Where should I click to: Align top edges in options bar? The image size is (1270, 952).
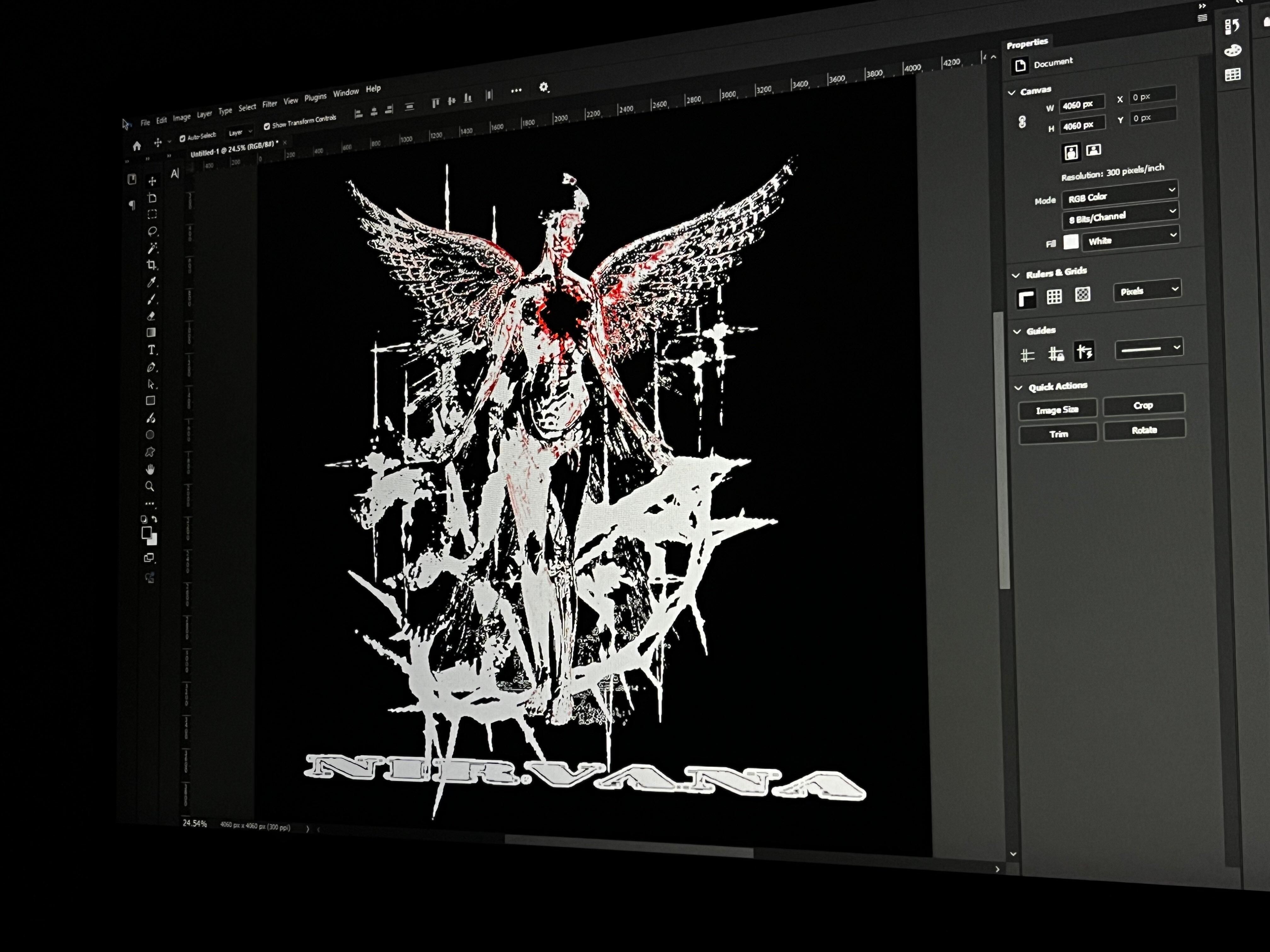coord(436,103)
